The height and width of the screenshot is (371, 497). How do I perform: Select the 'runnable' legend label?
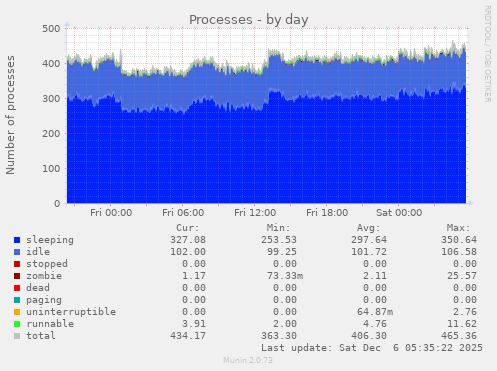pos(50,324)
